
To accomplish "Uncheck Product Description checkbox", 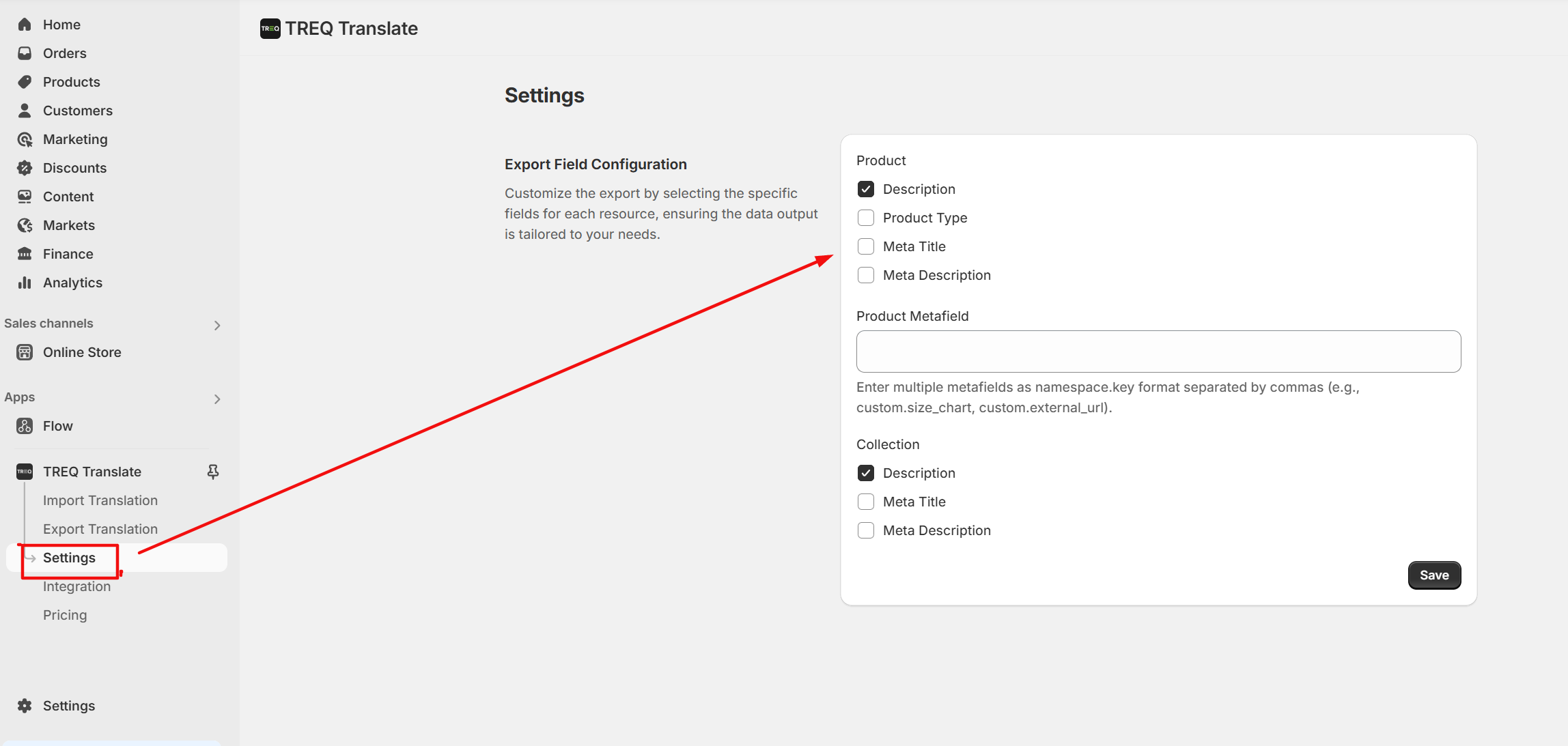I will [866, 189].
